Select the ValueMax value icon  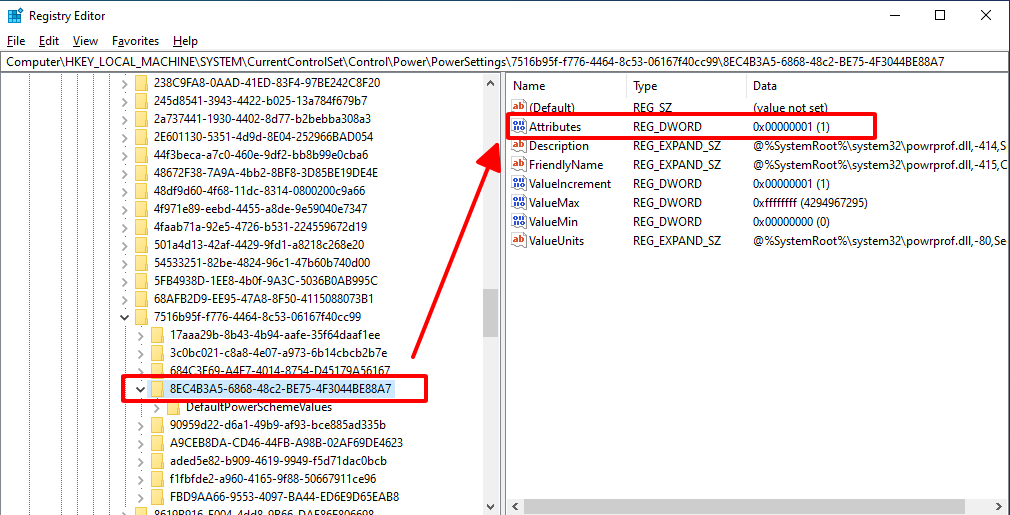pyautogui.click(x=519, y=202)
